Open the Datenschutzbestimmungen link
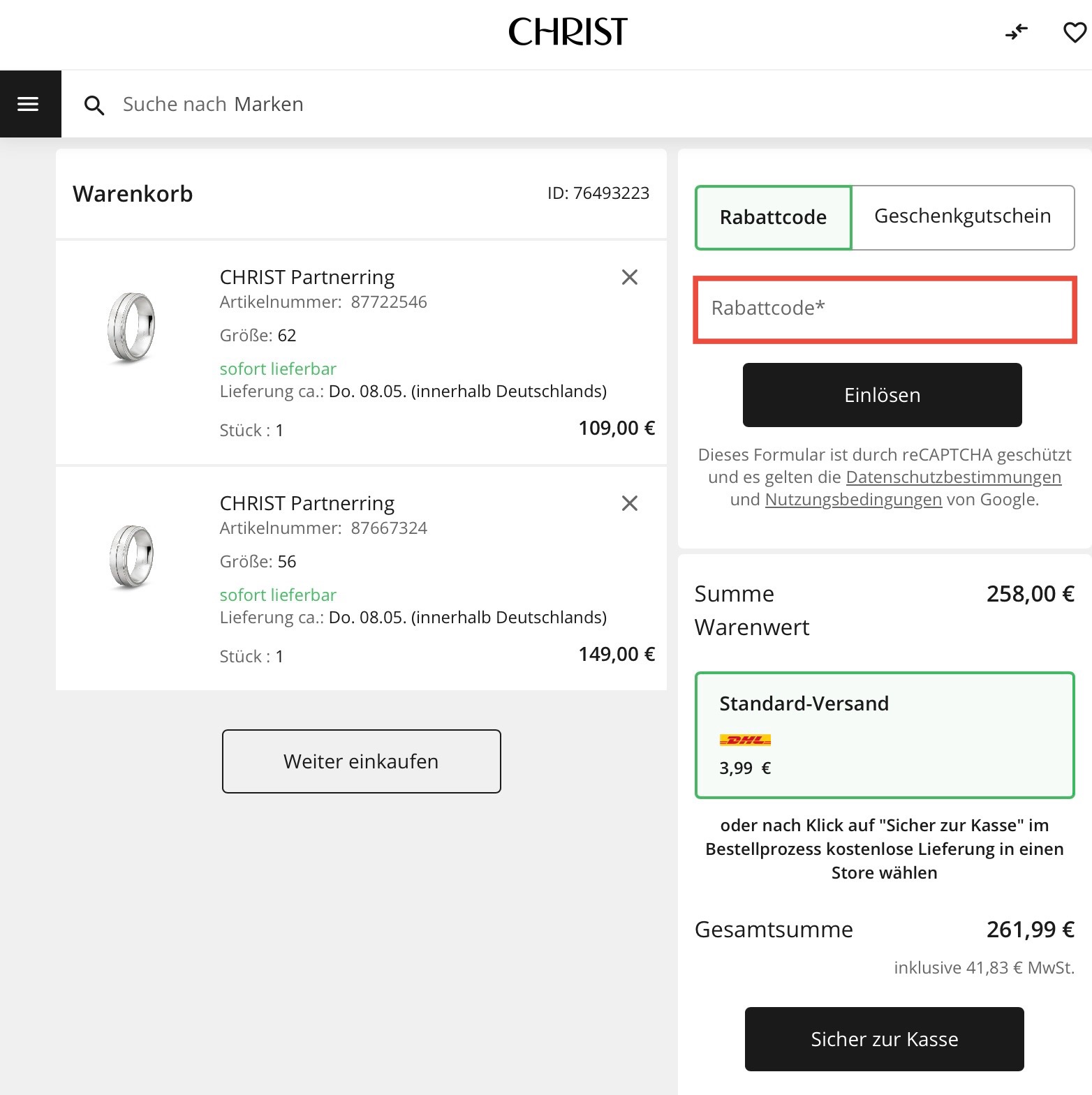1092x1095 pixels. (954, 477)
